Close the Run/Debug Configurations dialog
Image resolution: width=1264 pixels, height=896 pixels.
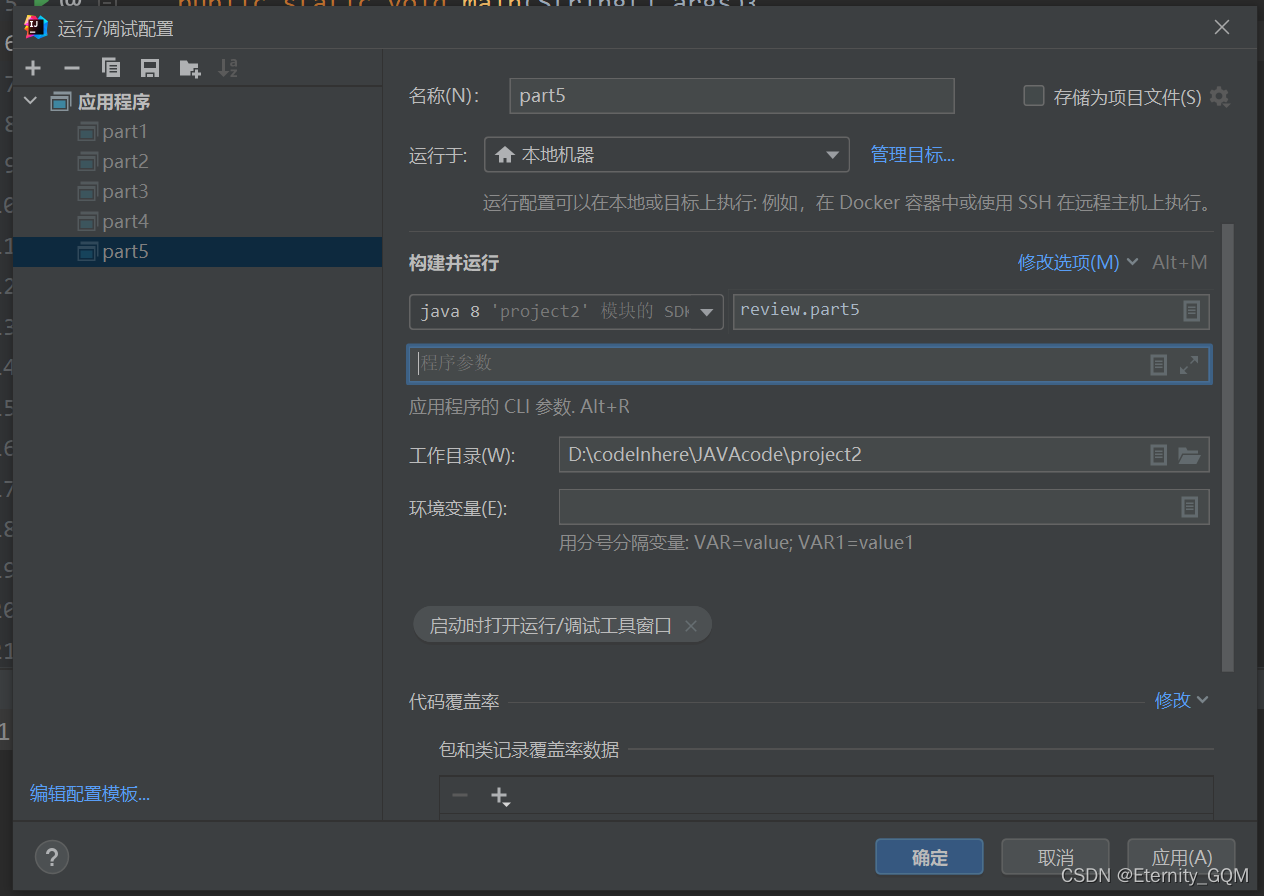tap(1222, 27)
